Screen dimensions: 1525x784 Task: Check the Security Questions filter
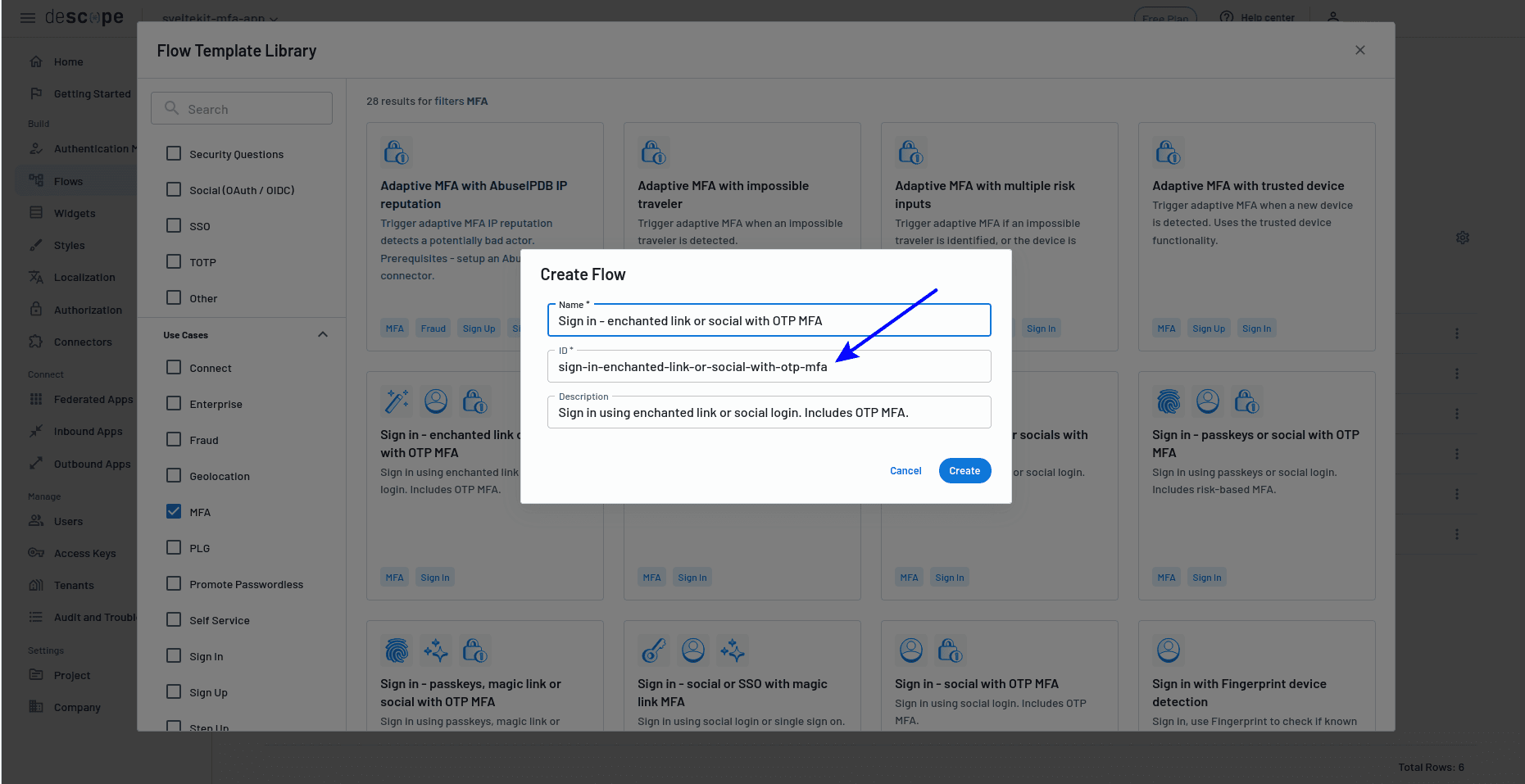click(x=173, y=153)
